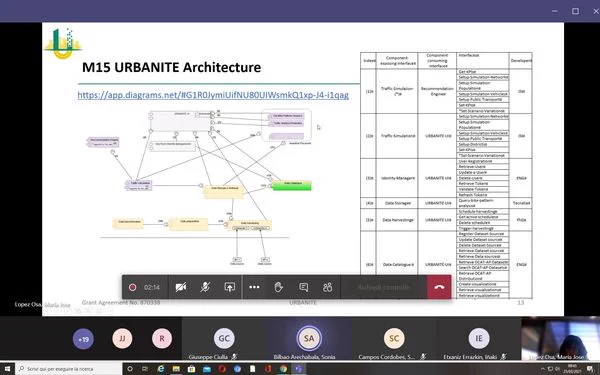This screenshot has height=375, width=600.
Task: Click the M15 URBANITE Architecture slide title
Action: [x=171, y=67]
